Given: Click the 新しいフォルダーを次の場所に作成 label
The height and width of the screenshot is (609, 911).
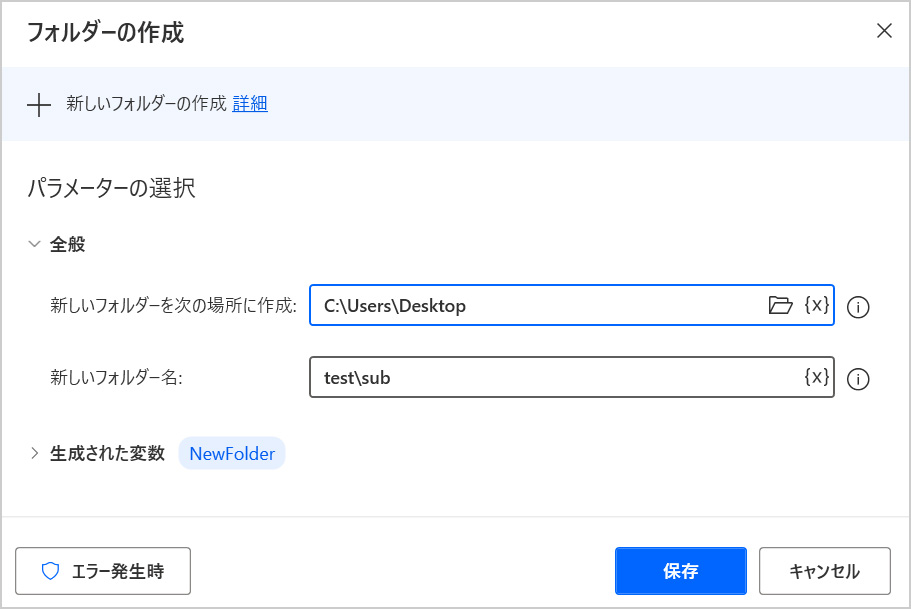Looking at the screenshot, I should pos(173,306).
